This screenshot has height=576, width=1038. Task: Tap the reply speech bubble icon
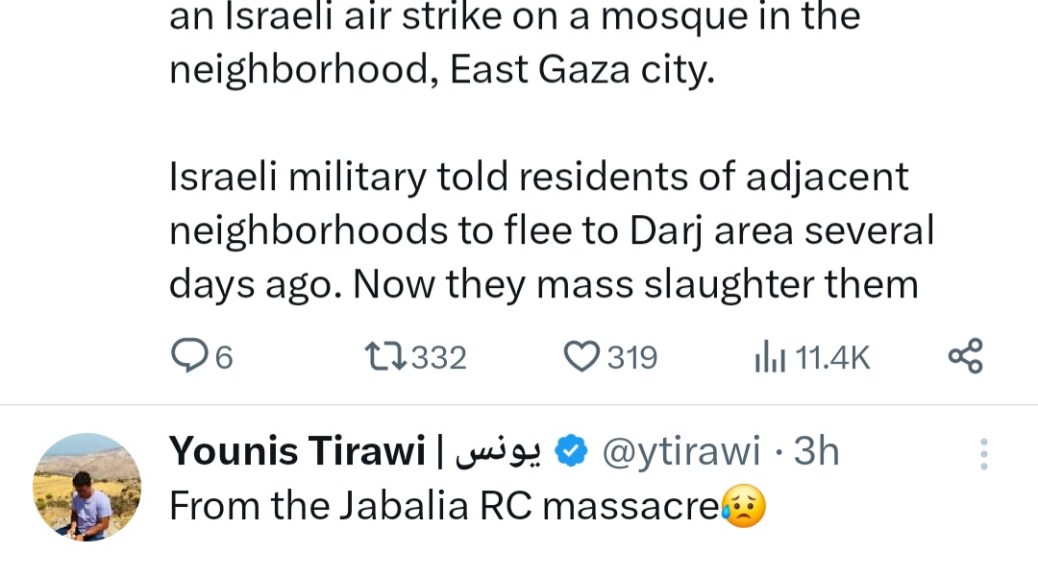pyautogui.click(x=190, y=356)
